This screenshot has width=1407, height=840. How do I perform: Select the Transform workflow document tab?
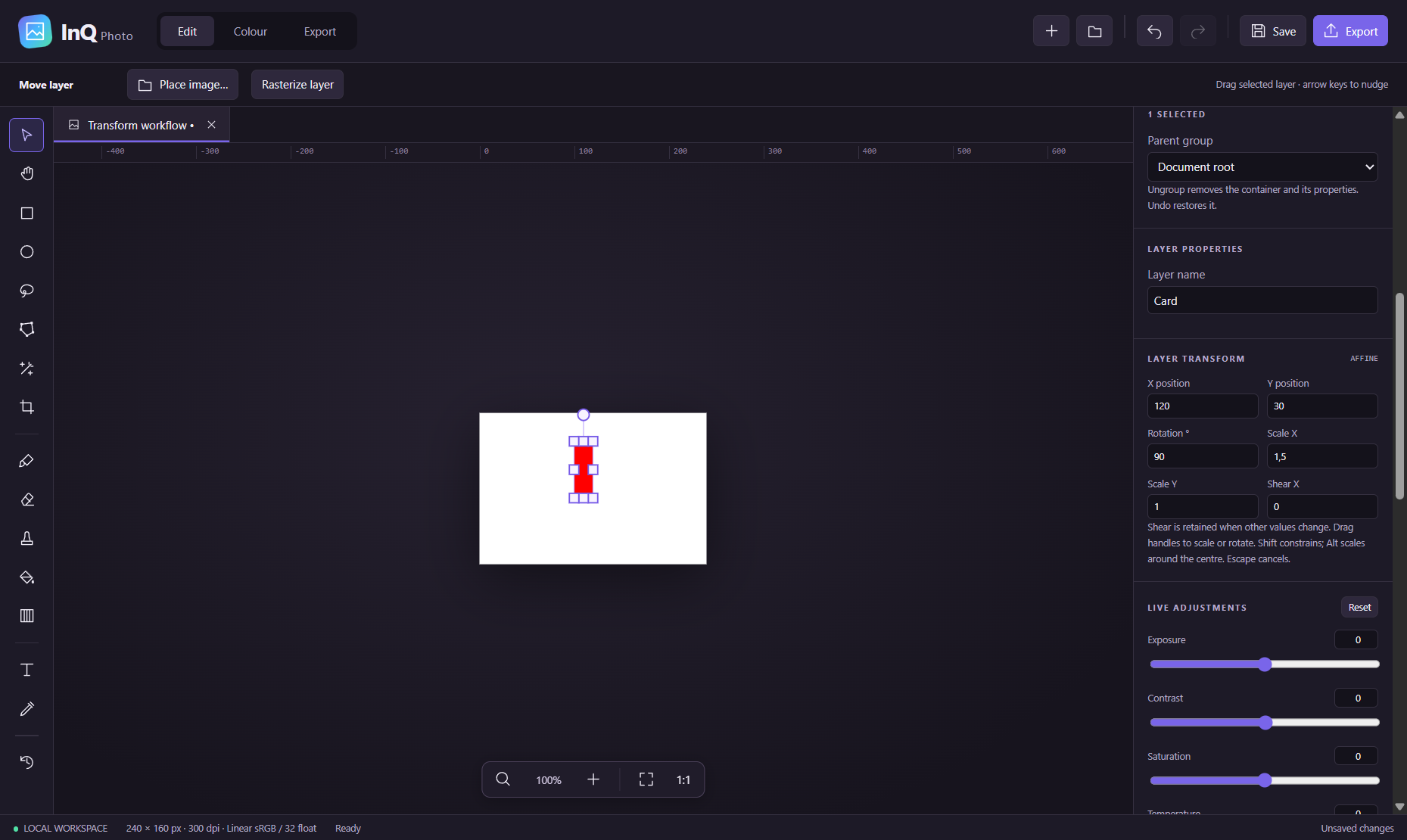tap(141, 125)
